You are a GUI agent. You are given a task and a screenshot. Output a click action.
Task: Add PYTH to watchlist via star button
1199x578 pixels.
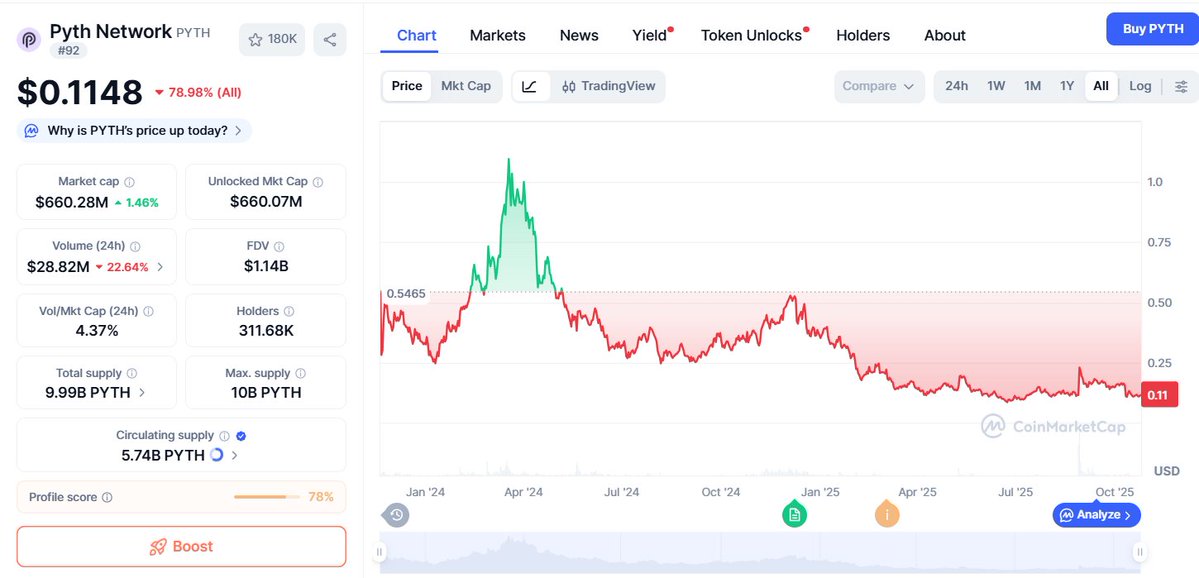272,40
